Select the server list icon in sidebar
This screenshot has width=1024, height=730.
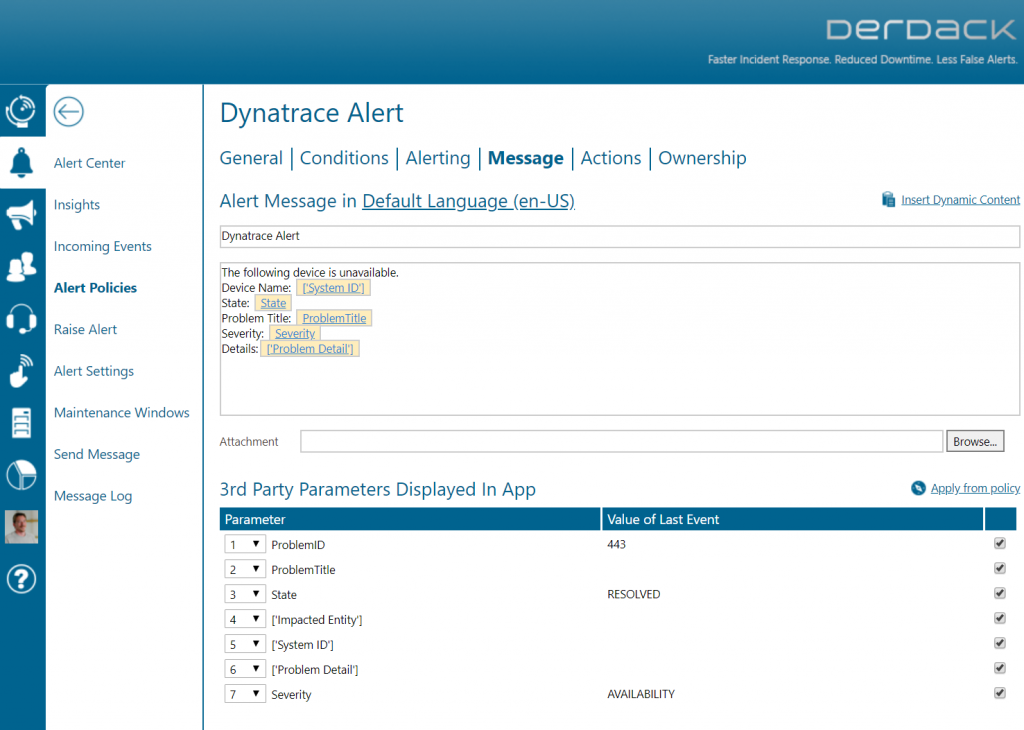pos(21,422)
